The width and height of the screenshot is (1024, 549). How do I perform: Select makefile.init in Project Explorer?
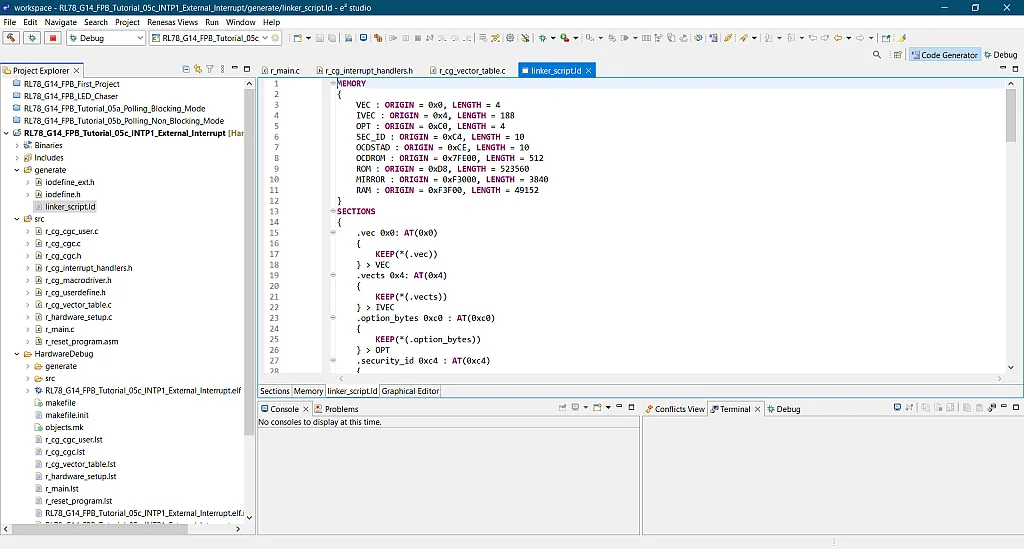(67, 415)
